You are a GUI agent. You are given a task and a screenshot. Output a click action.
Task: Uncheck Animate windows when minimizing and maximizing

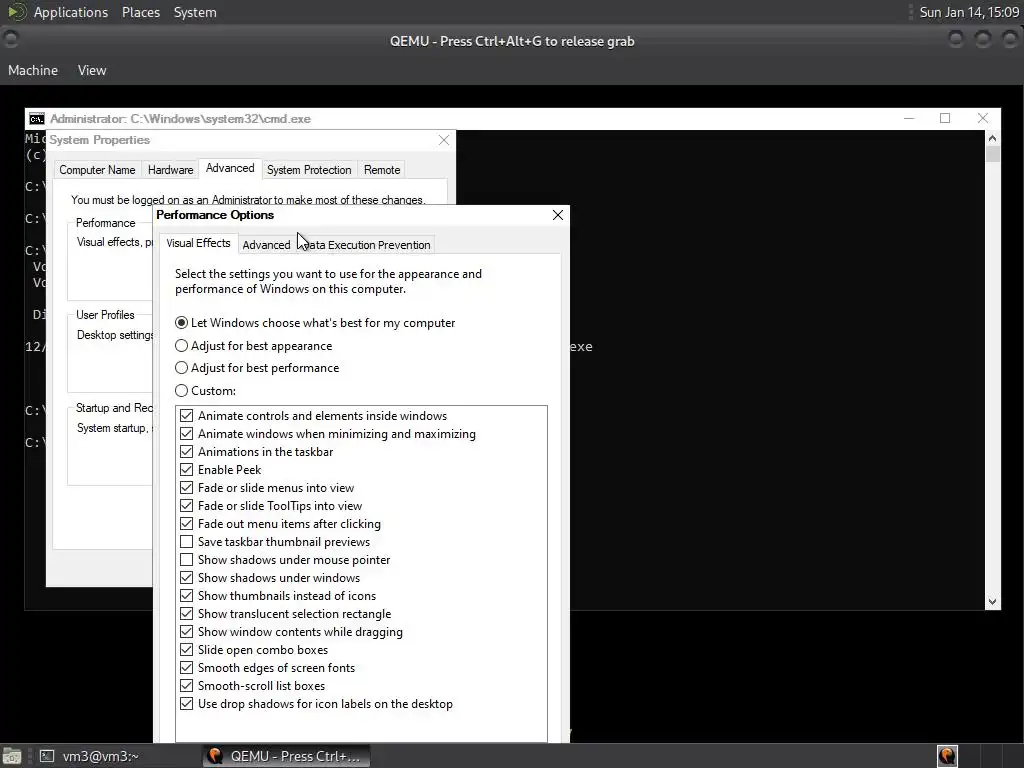[187, 434]
